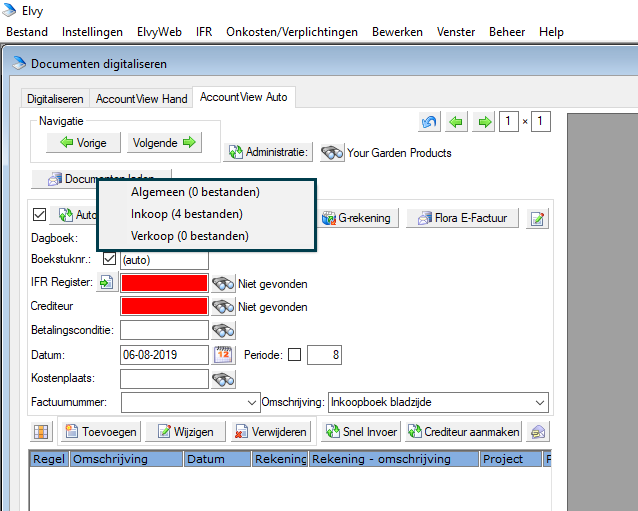Image resolution: width=638 pixels, height=511 pixels.
Task: Click the edit note icon right of Flora E-Factuur
Action: [538, 218]
